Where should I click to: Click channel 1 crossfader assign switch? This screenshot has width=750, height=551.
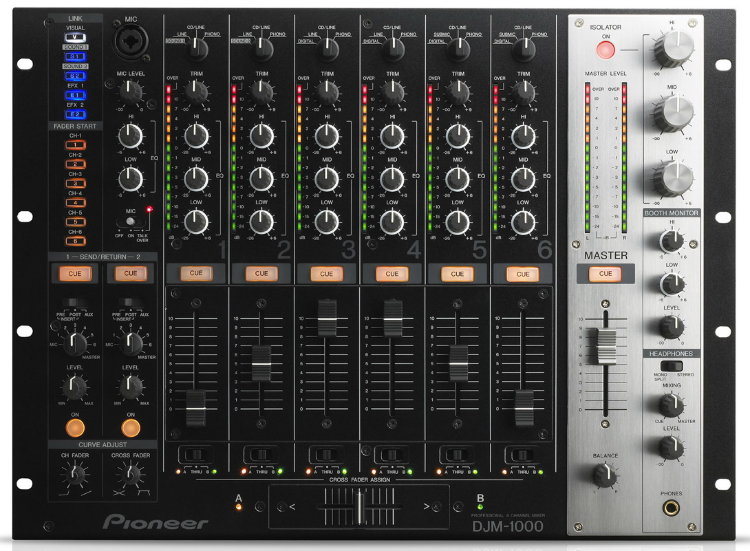(x=196, y=454)
